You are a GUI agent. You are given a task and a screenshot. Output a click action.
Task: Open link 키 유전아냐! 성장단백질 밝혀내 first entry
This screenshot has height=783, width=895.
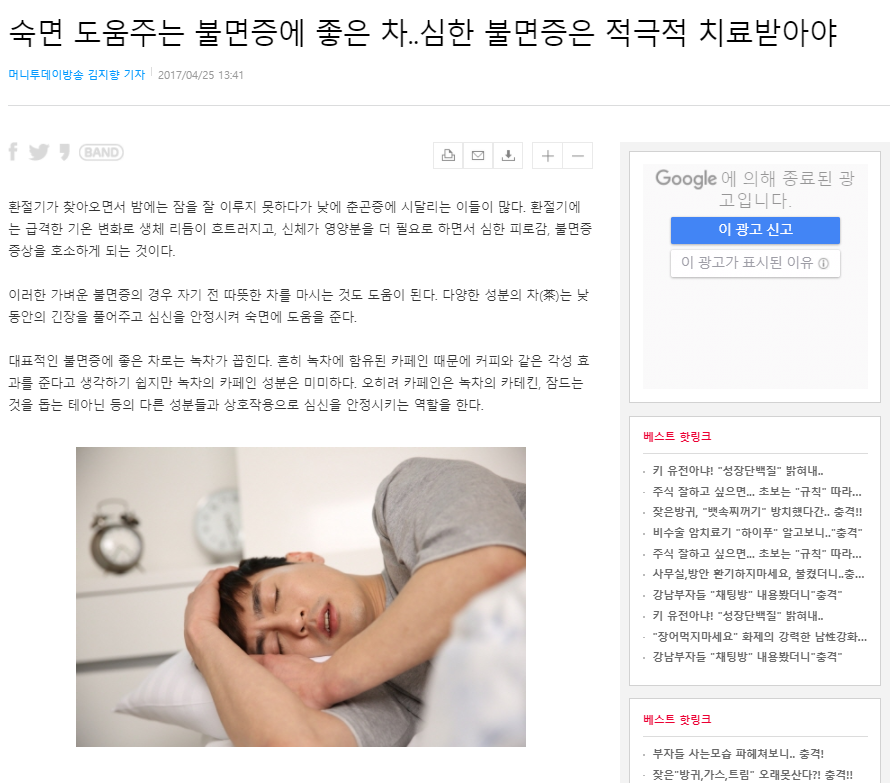(x=737, y=471)
